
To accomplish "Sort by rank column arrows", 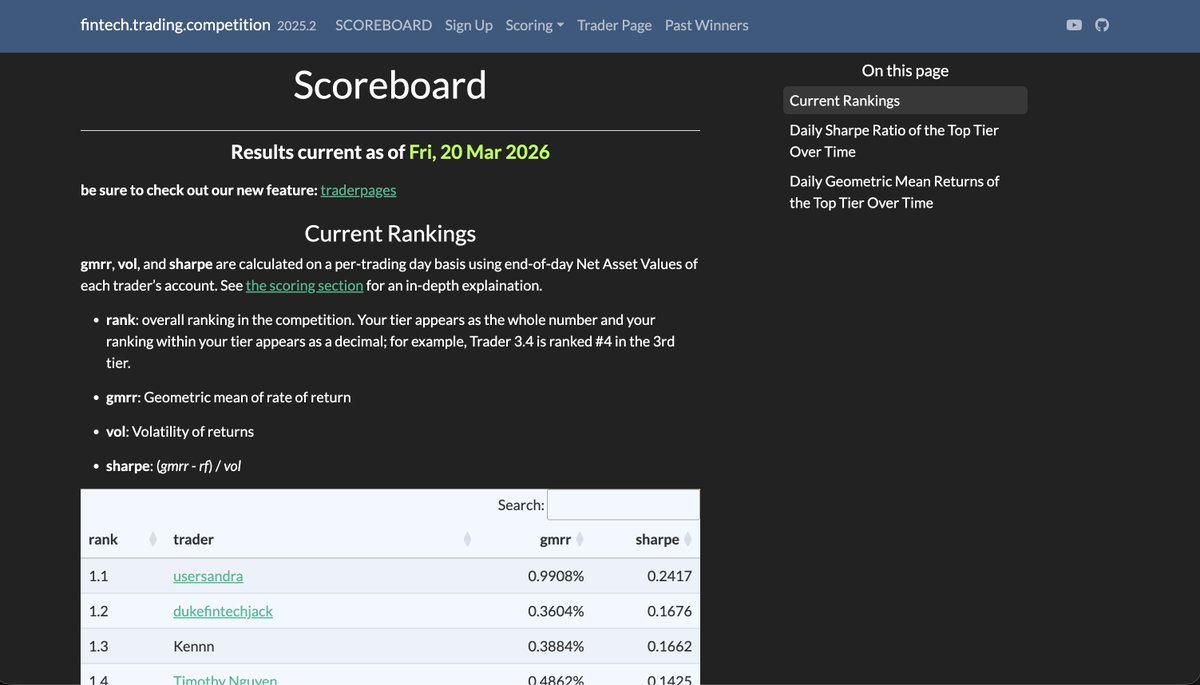I will (153, 539).
